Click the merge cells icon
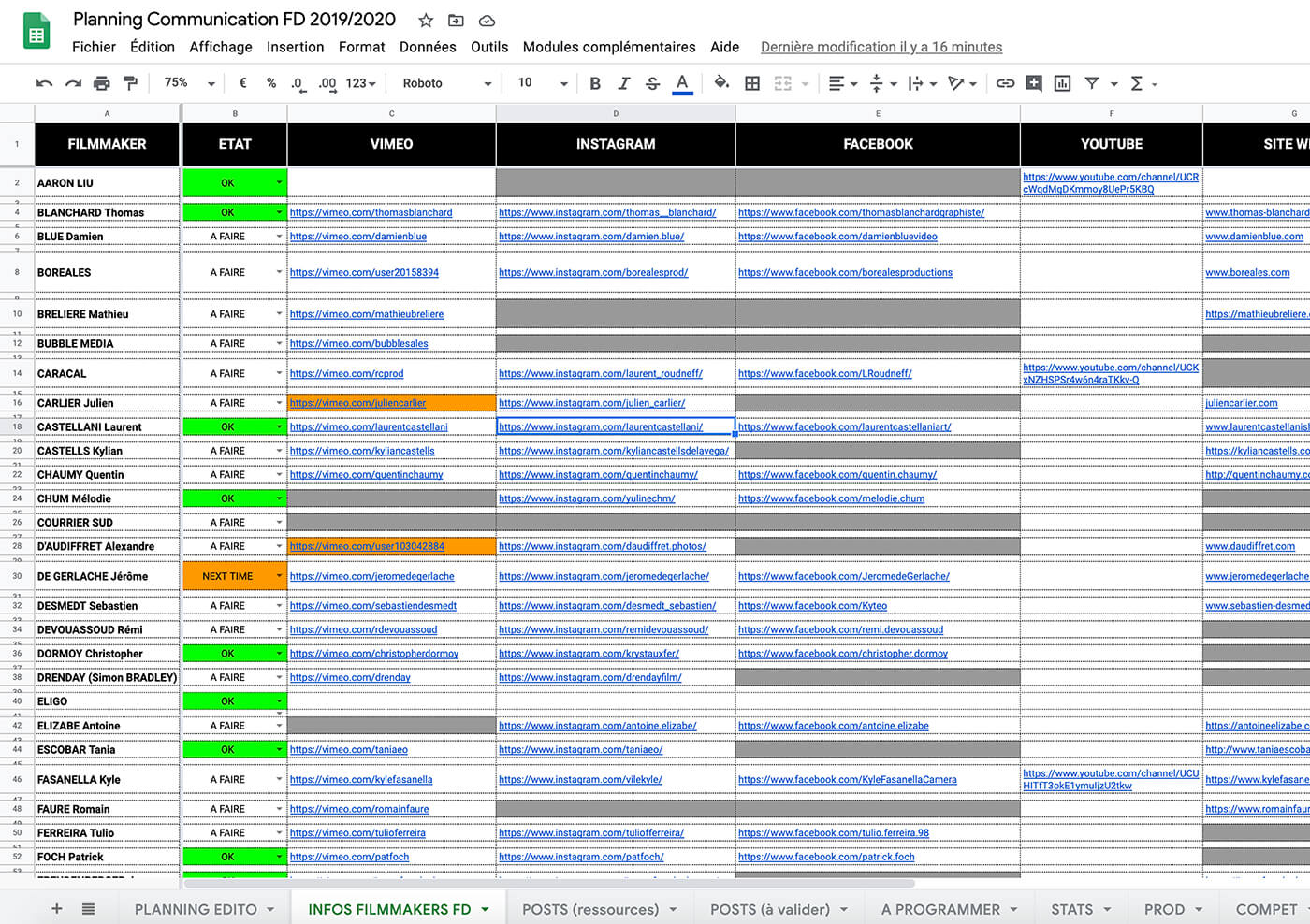1310x924 pixels. [783, 83]
